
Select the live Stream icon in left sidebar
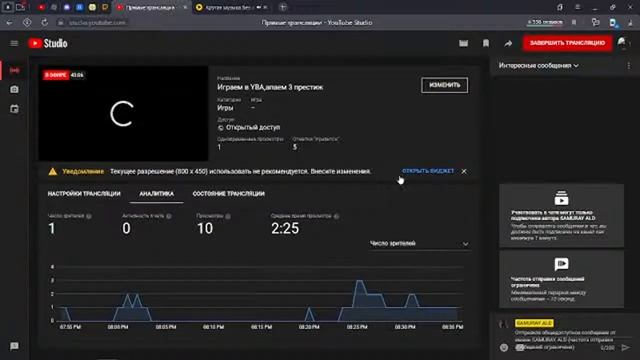click(14, 71)
